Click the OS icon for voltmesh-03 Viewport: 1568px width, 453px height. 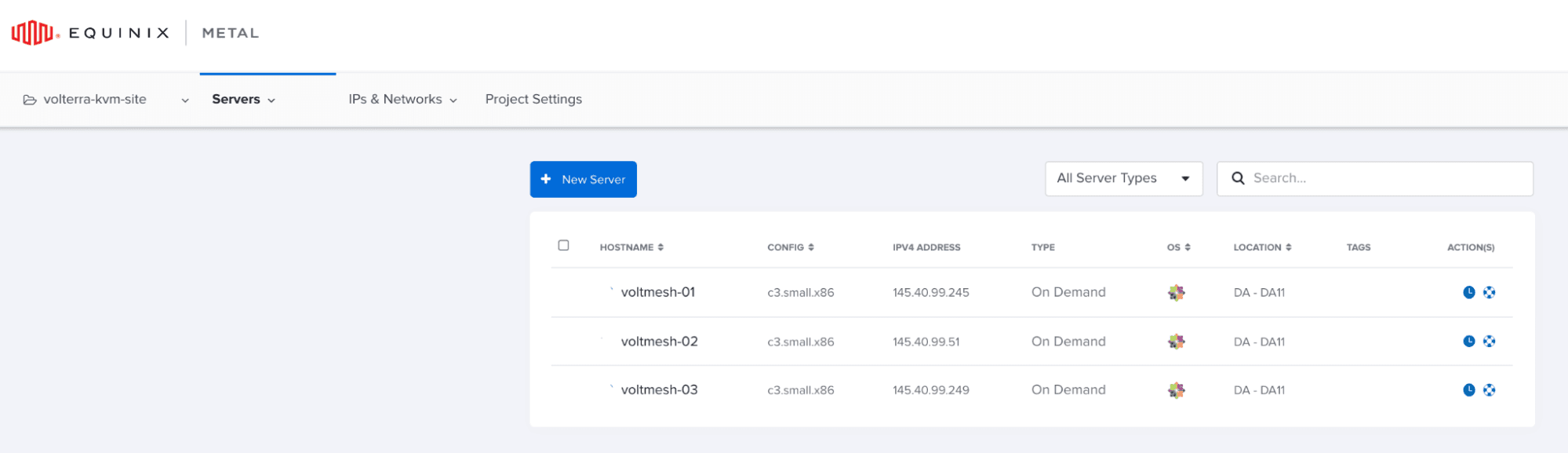[1176, 390]
